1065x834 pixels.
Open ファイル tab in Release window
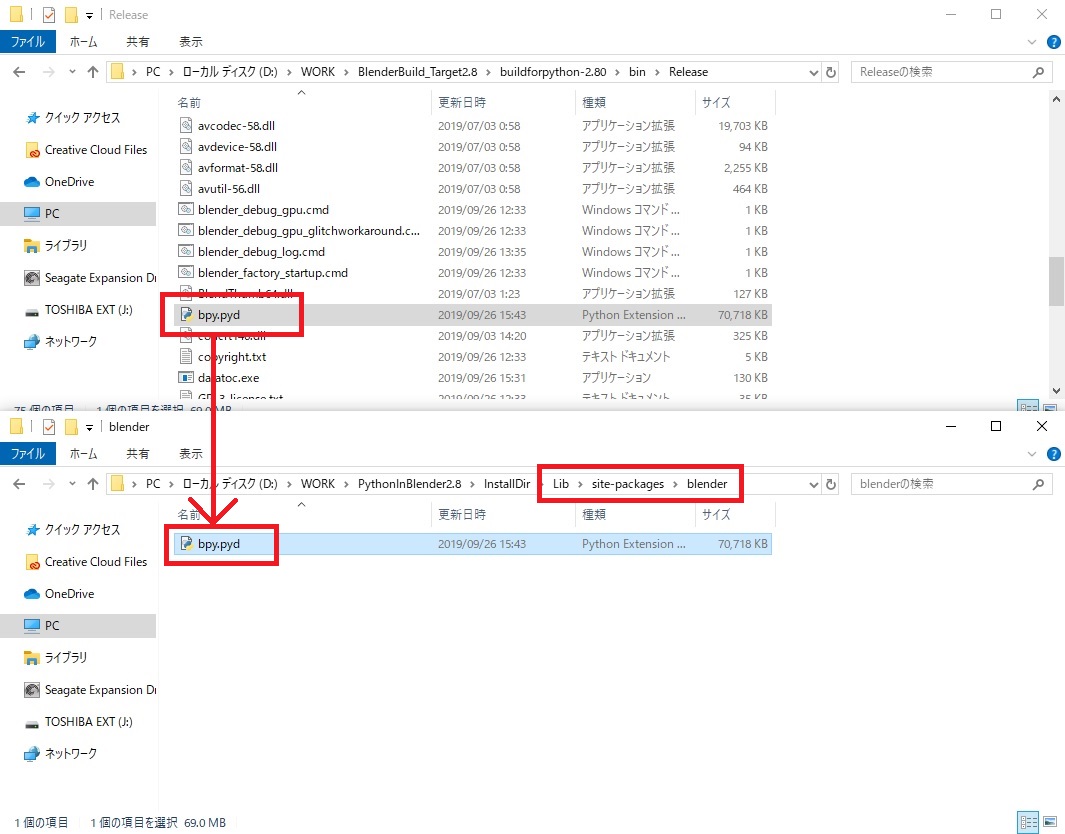point(28,42)
